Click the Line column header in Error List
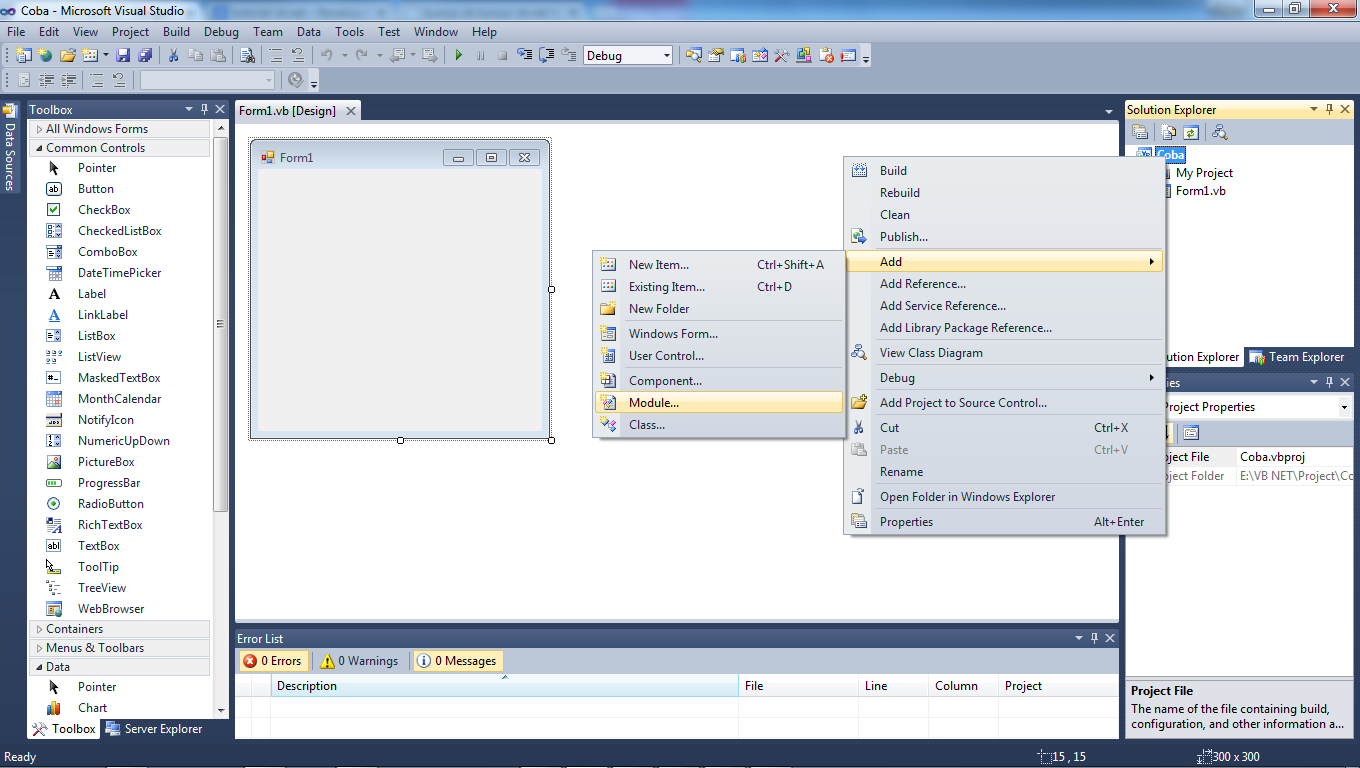This screenshot has height=768, width=1360. [x=892, y=686]
